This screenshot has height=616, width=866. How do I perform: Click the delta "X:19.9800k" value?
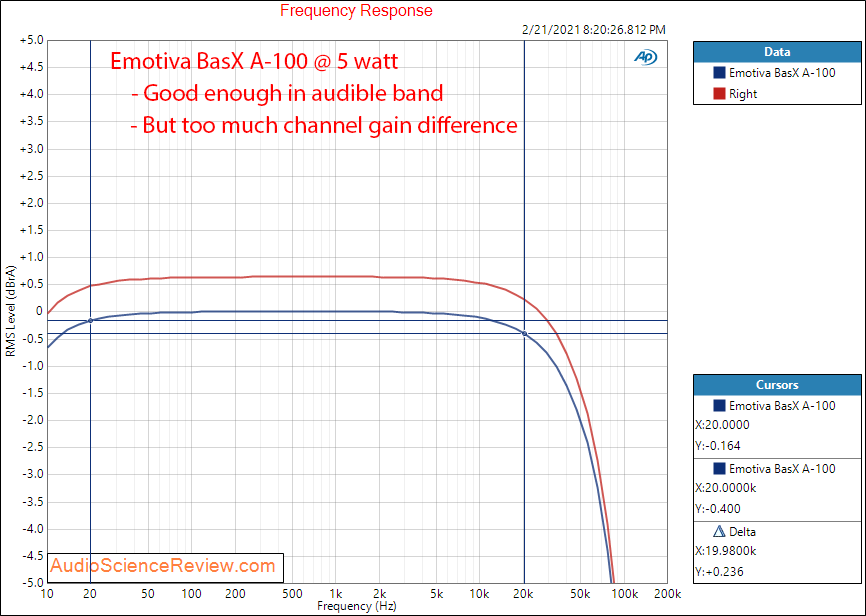pyautogui.click(x=726, y=551)
